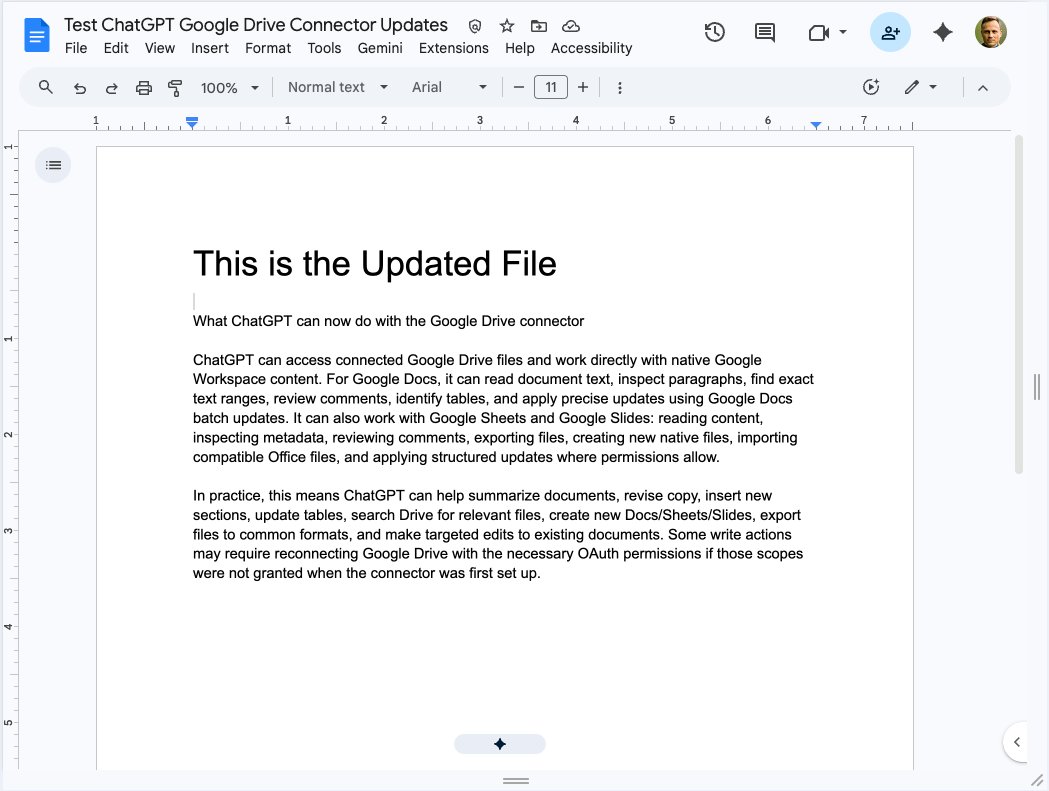Open the 100% zoom dropdown
Screen dimensions: 1049x791
tap(229, 88)
